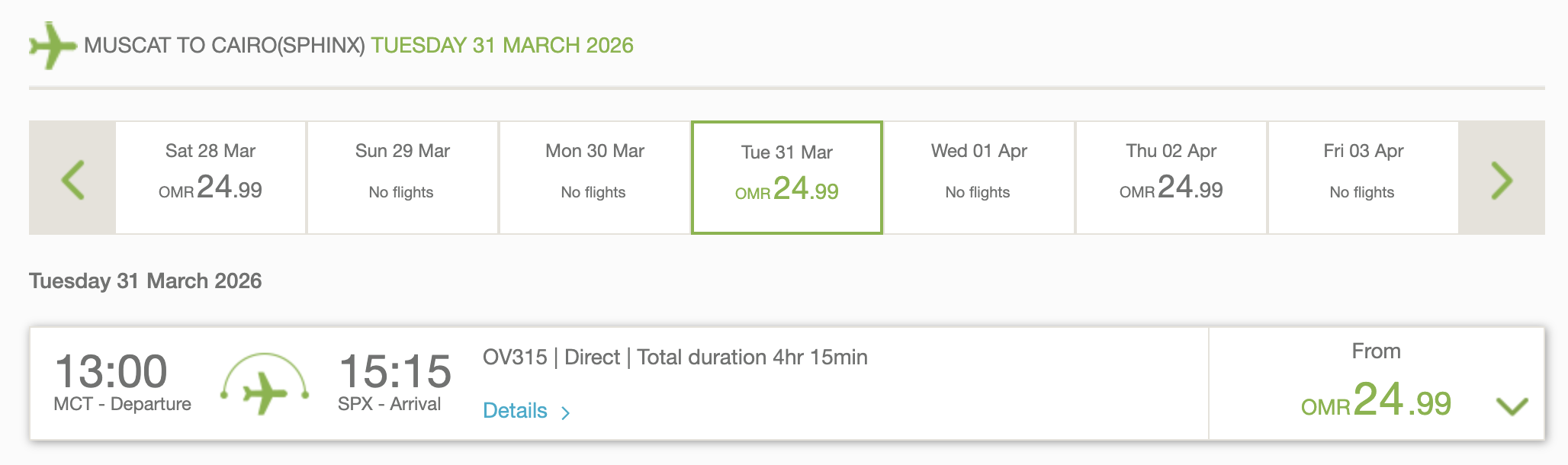Choose the Fri 03 Apr date tab
This screenshot has width=1568, height=465.
point(1364,177)
